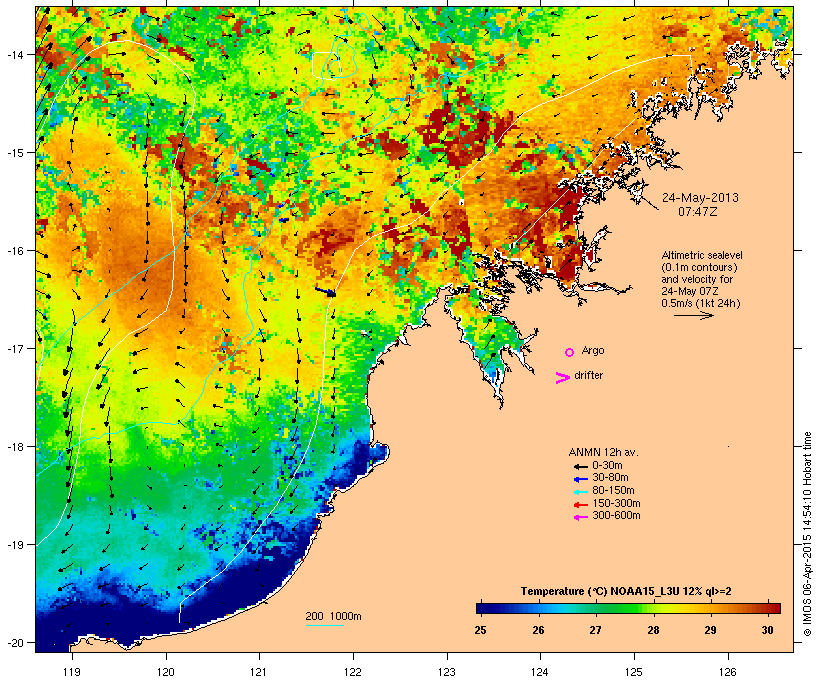
Task: Click the magenta drifter arrowhead legend marker
Action: pyautogui.click(x=563, y=378)
